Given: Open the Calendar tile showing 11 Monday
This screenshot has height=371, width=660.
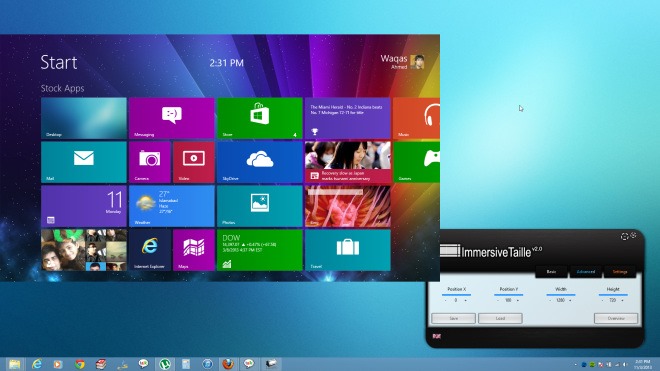Looking at the screenshot, I should pos(84,206).
